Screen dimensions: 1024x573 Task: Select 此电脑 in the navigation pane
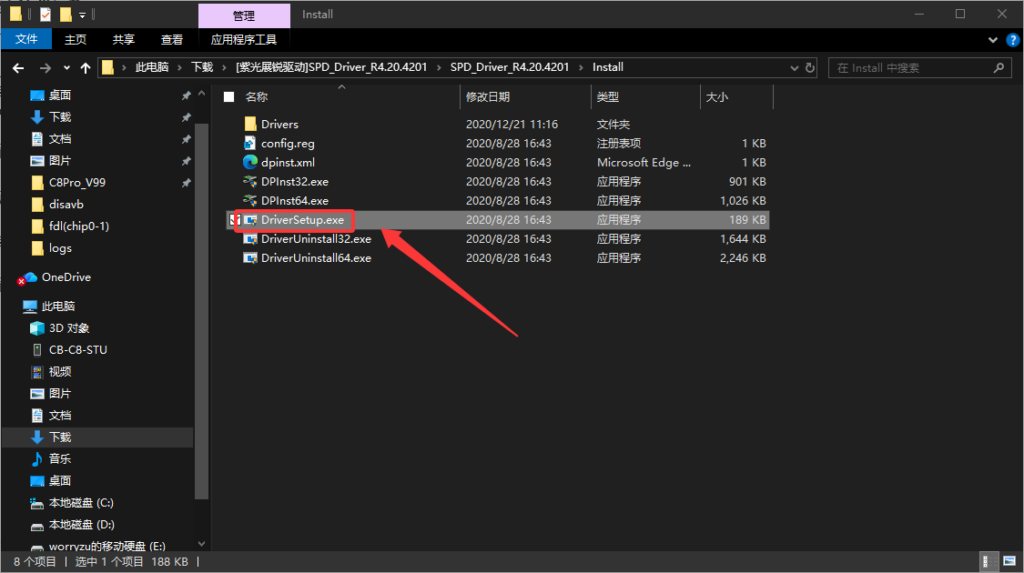pos(58,306)
